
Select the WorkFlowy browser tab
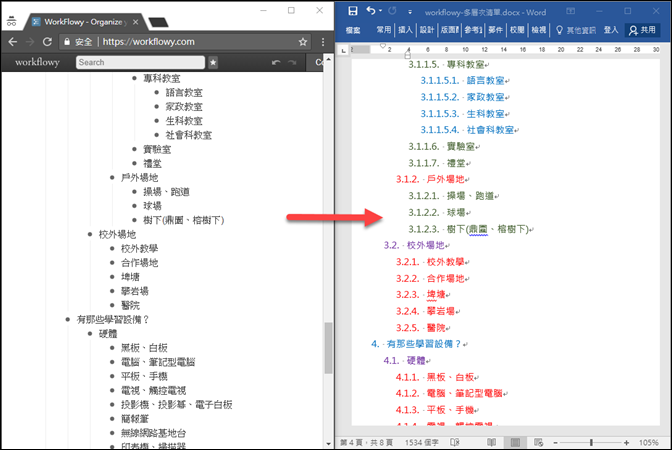click(84, 22)
